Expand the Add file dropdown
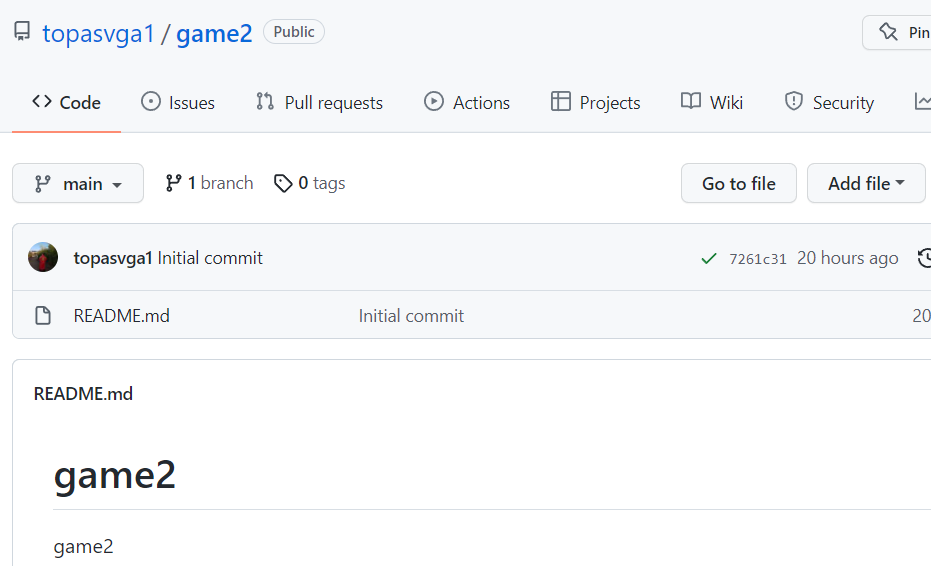931x566 pixels. (866, 183)
